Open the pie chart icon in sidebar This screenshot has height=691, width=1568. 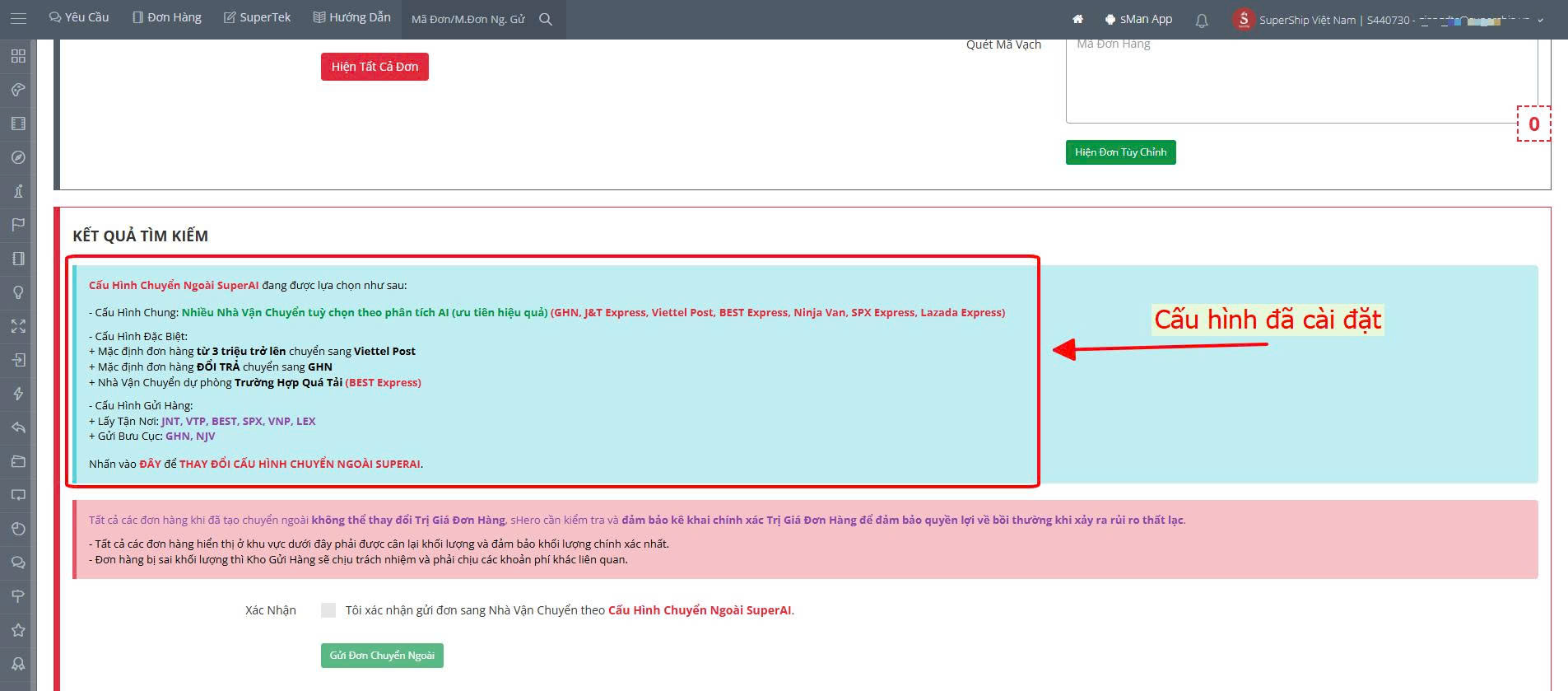click(x=18, y=529)
